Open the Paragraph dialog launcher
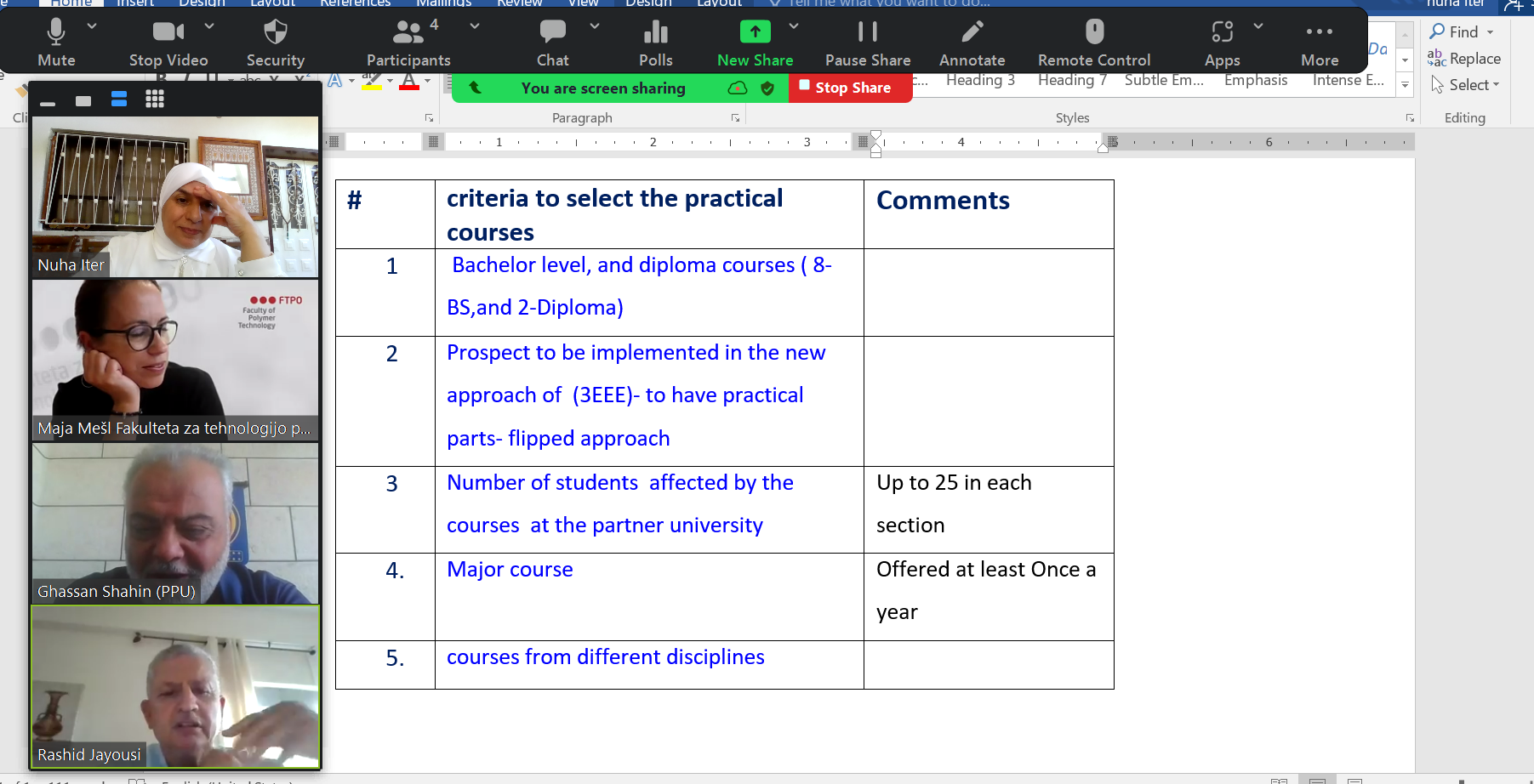 click(x=735, y=118)
